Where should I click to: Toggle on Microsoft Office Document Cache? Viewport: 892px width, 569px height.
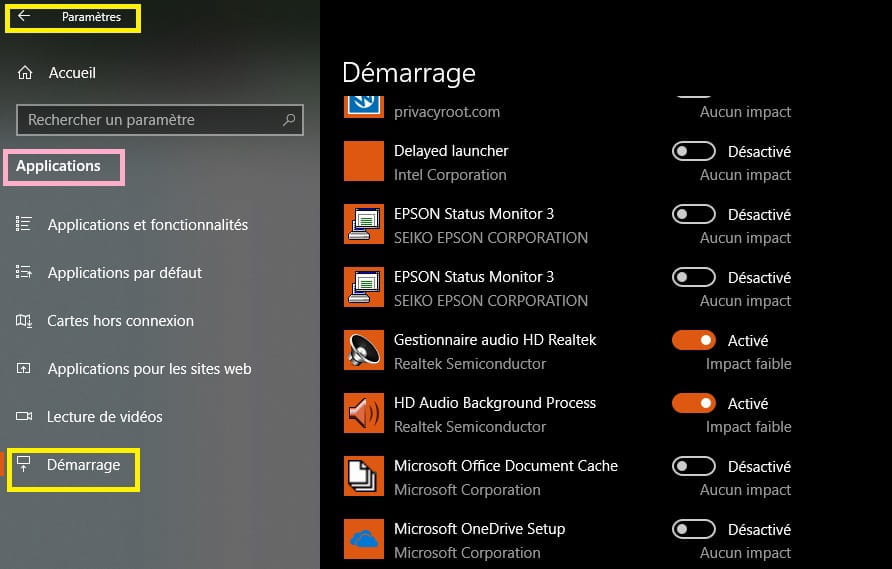coord(693,467)
